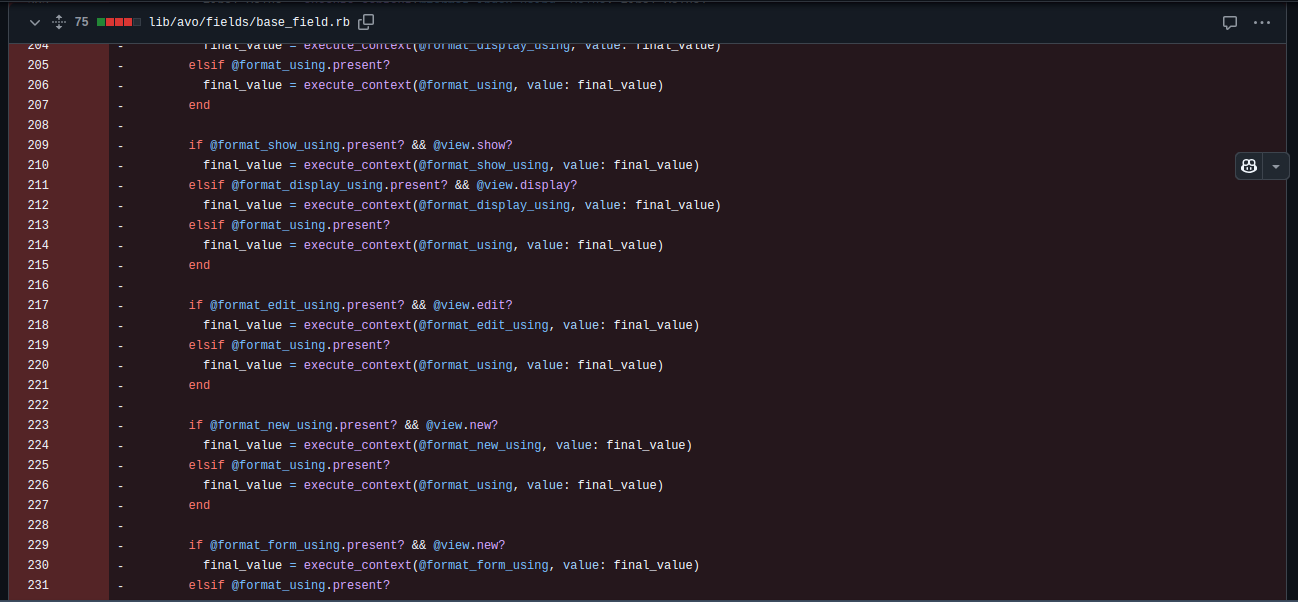Click the diffstat colored squares indicator

click(119, 22)
